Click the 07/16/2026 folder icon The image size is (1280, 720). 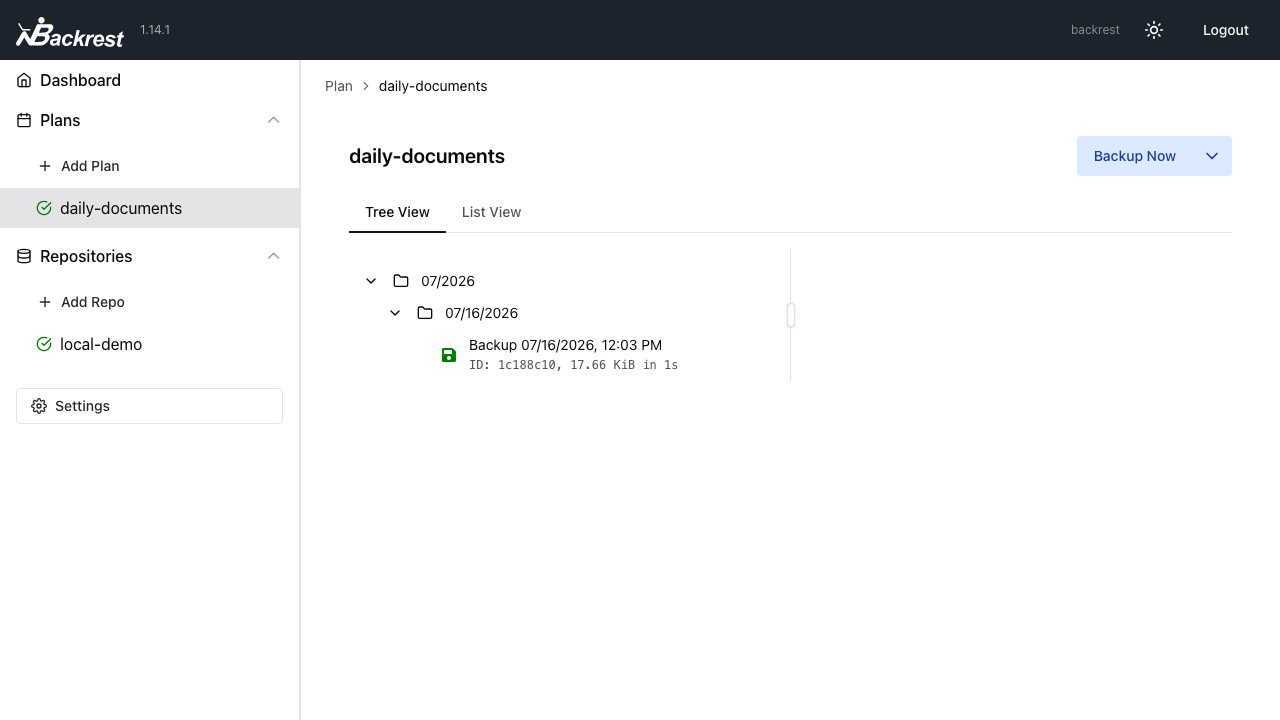(x=425, y=313)
